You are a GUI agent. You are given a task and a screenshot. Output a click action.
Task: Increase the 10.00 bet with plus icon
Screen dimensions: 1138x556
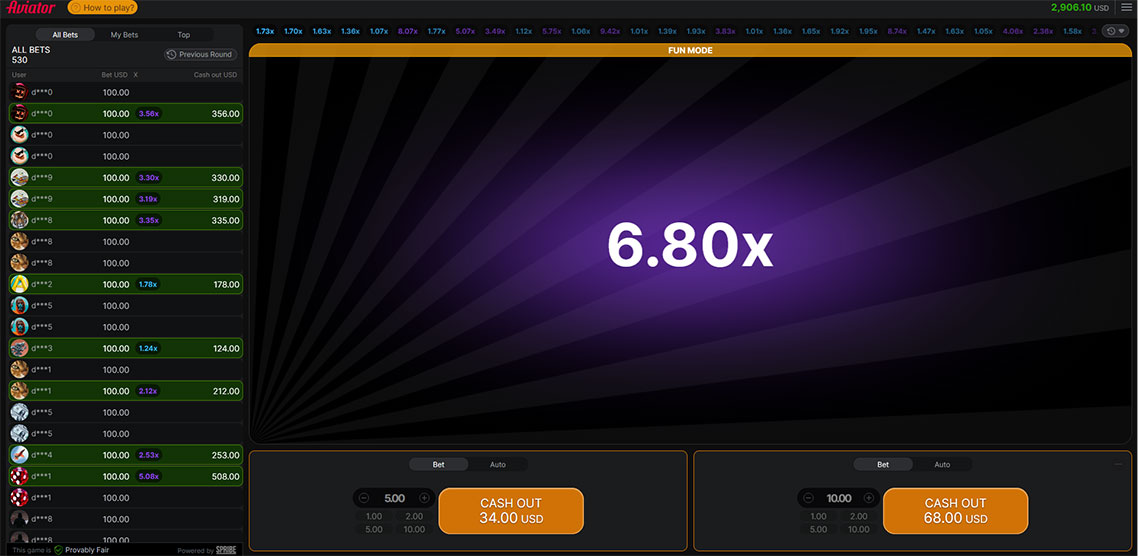[x=868, y=498]
